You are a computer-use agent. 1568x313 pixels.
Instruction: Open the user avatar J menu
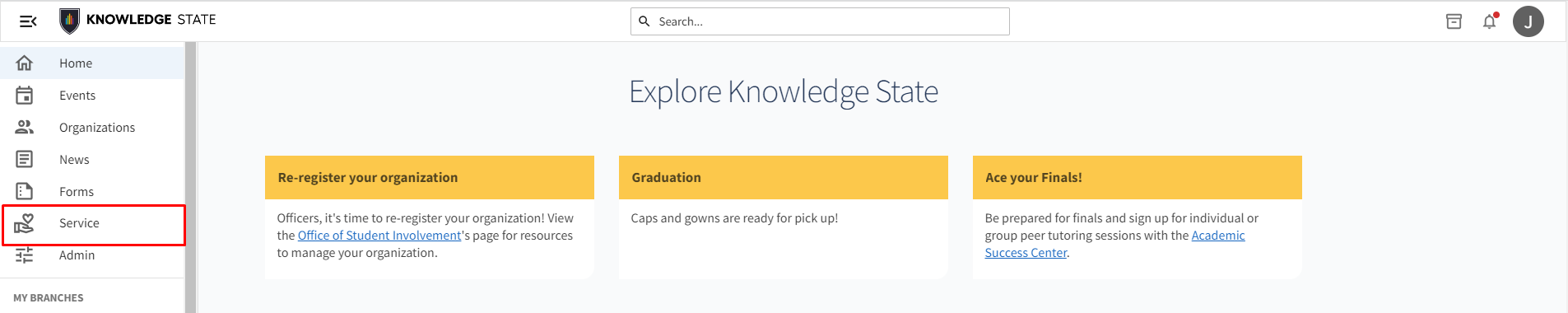pos(1528,21)
